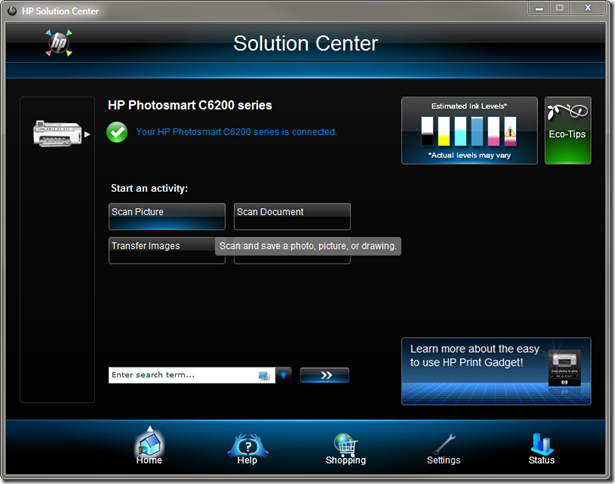Click the black ink level bar
Viewport: 615px width, 484px height.
click(427, 131)
